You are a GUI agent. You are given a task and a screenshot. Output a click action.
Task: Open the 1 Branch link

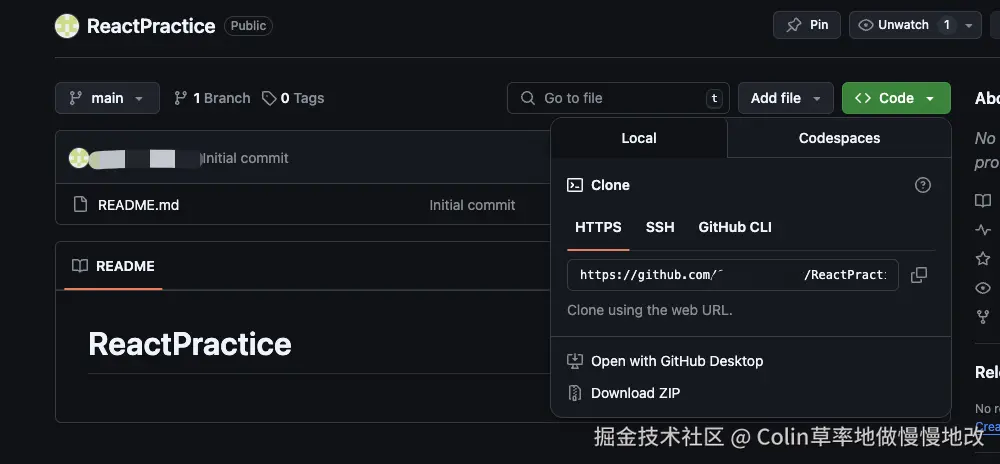click(212, 98)
